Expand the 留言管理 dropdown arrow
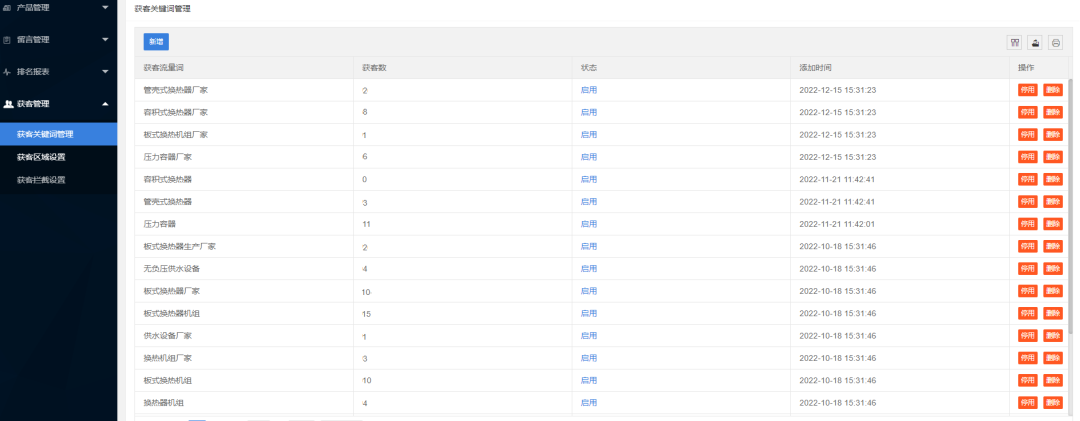This screenshot has height=421, width=1080. pos(105,40)
